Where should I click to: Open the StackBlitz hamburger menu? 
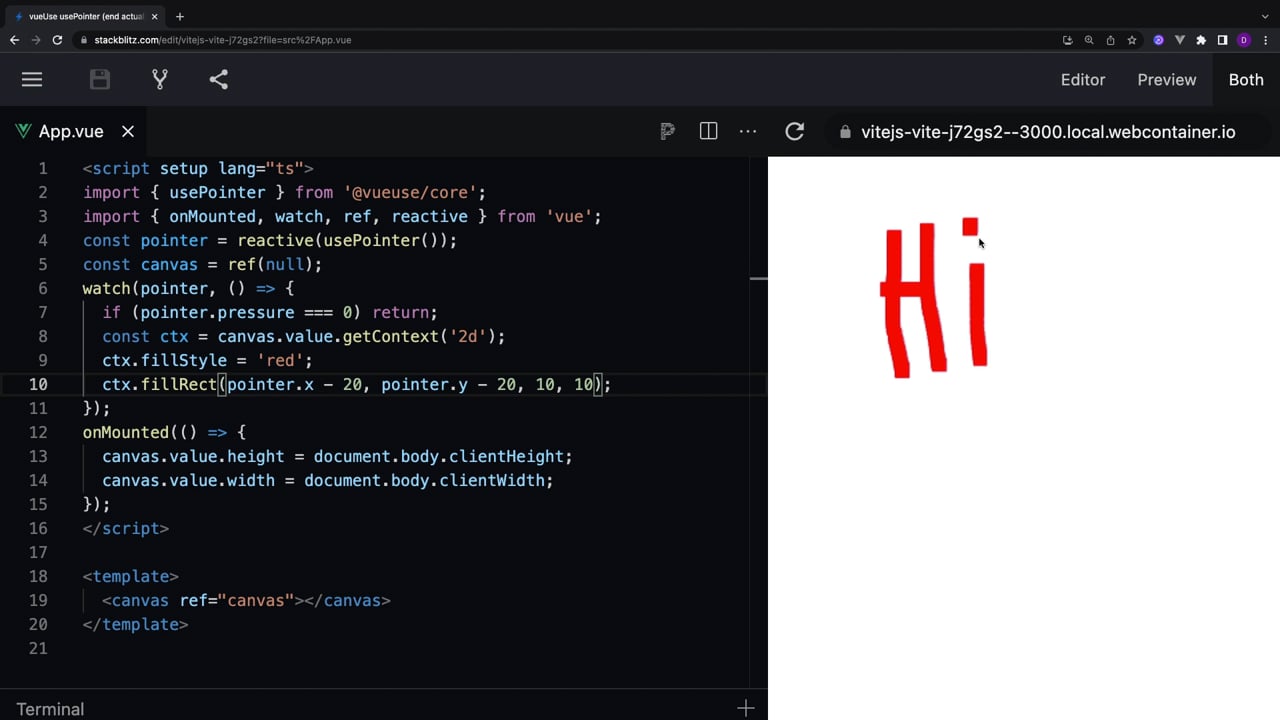(32, 79)
